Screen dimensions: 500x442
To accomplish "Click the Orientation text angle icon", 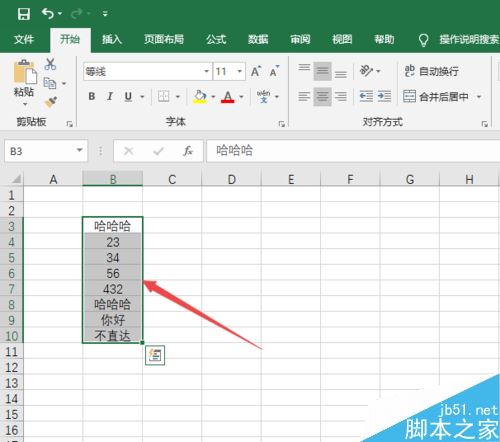I will (x=366, y=71).
